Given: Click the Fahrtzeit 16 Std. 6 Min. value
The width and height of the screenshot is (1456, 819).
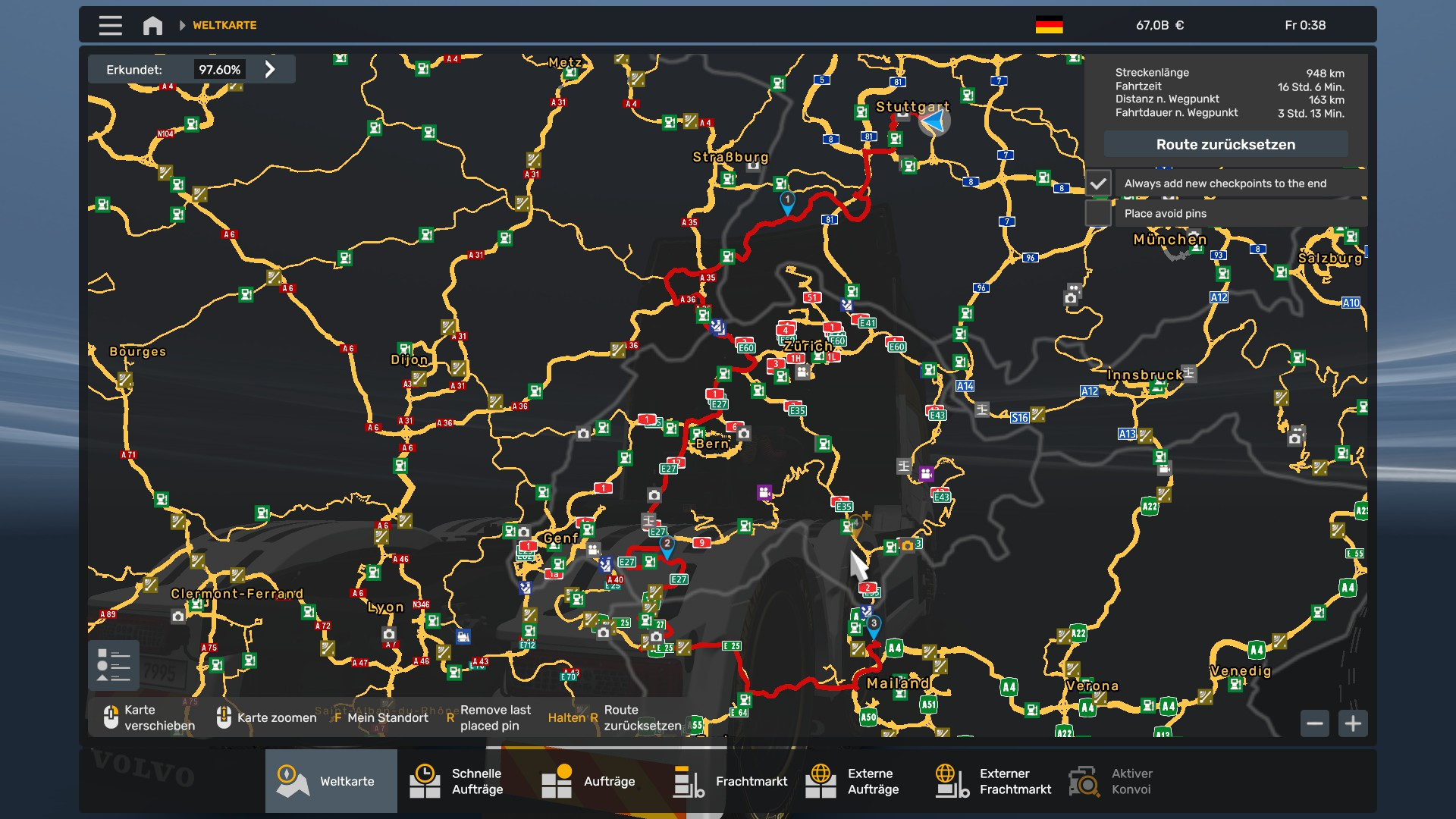Looking at the screenshot, I should [1310, 87].
